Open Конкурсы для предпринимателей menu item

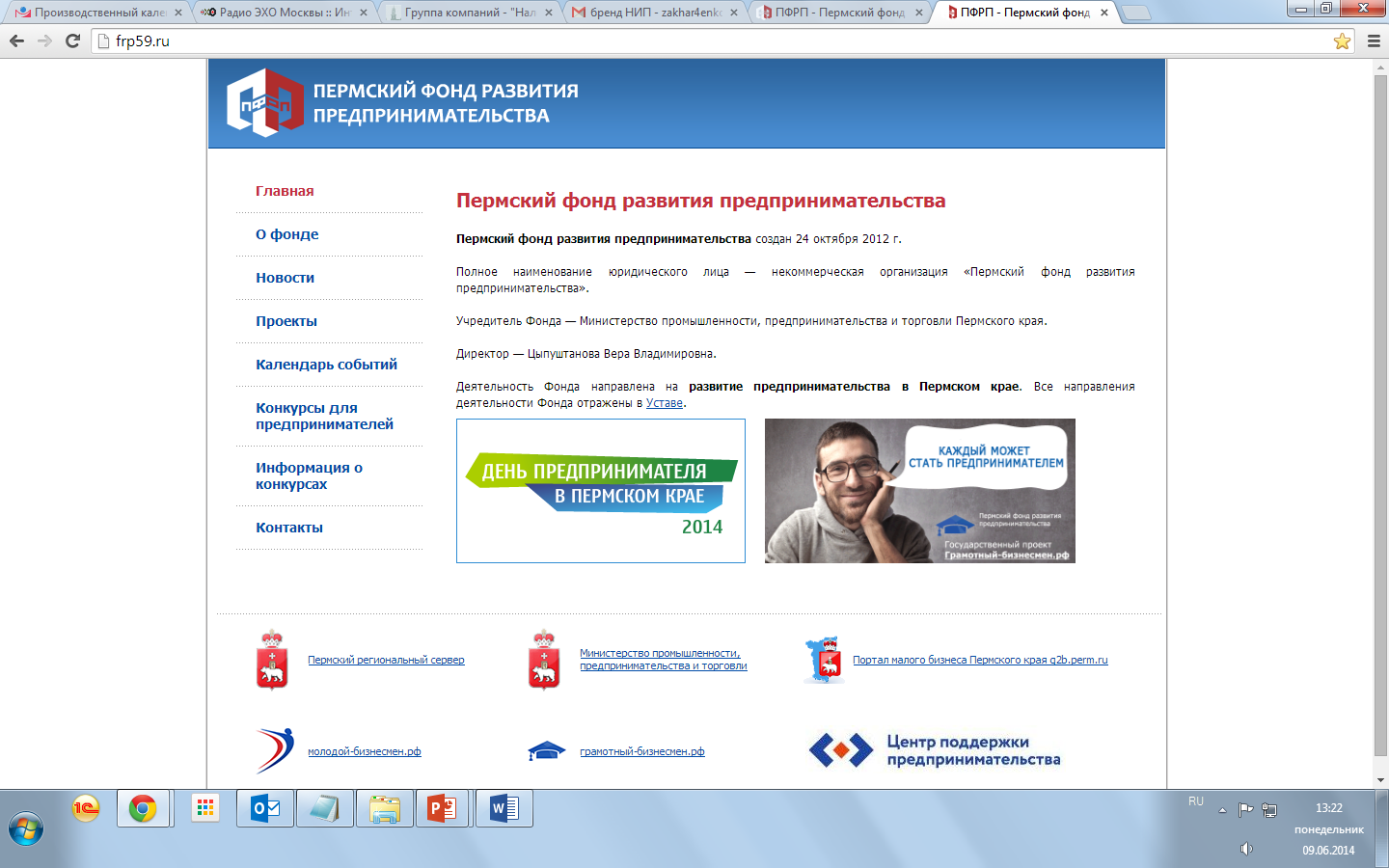(324, 416)
